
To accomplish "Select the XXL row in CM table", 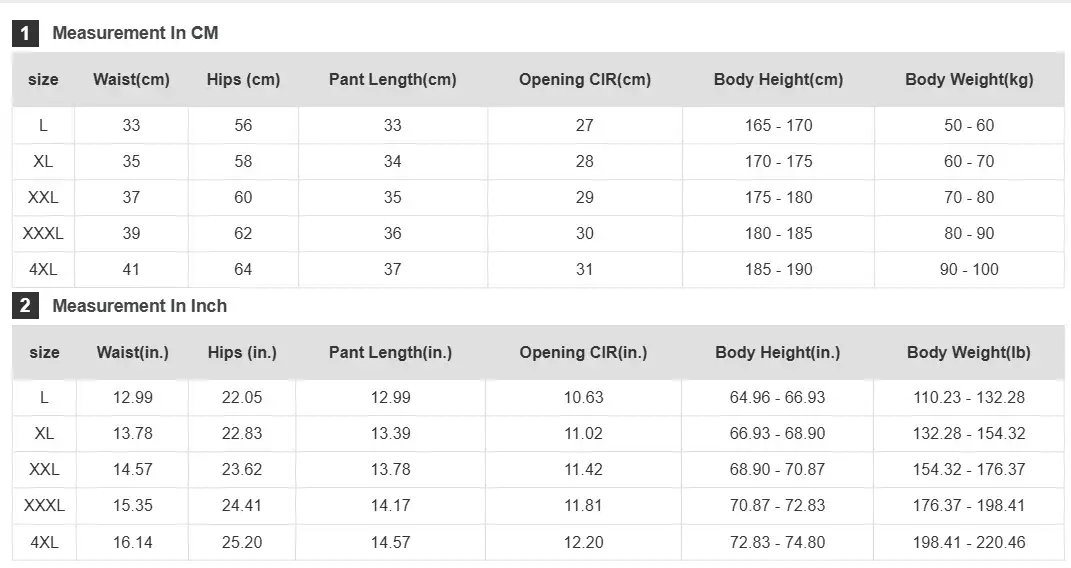I will click(538, 197).
